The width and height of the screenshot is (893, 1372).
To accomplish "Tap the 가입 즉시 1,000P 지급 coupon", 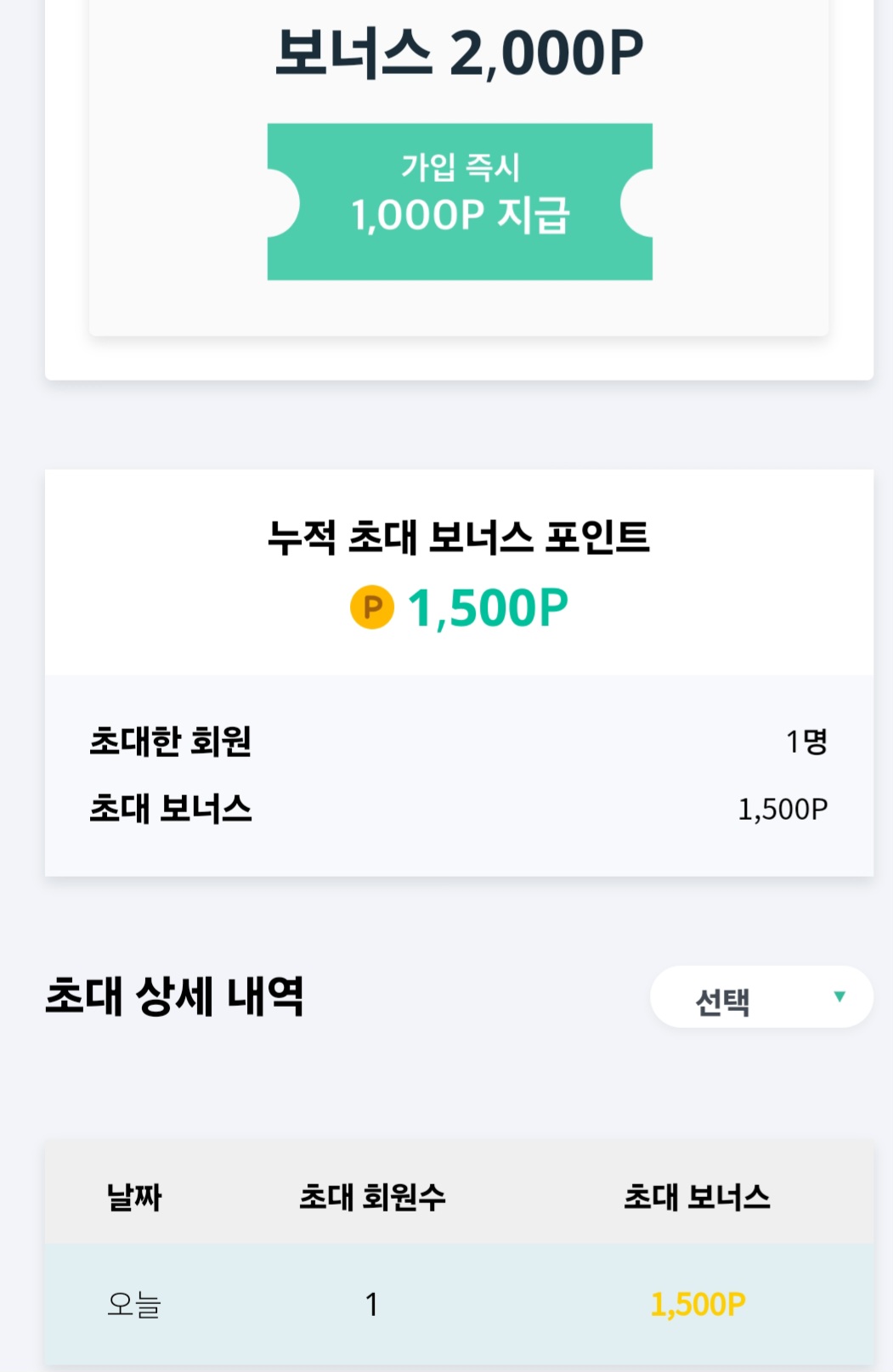I will click(x=460, y=202).
